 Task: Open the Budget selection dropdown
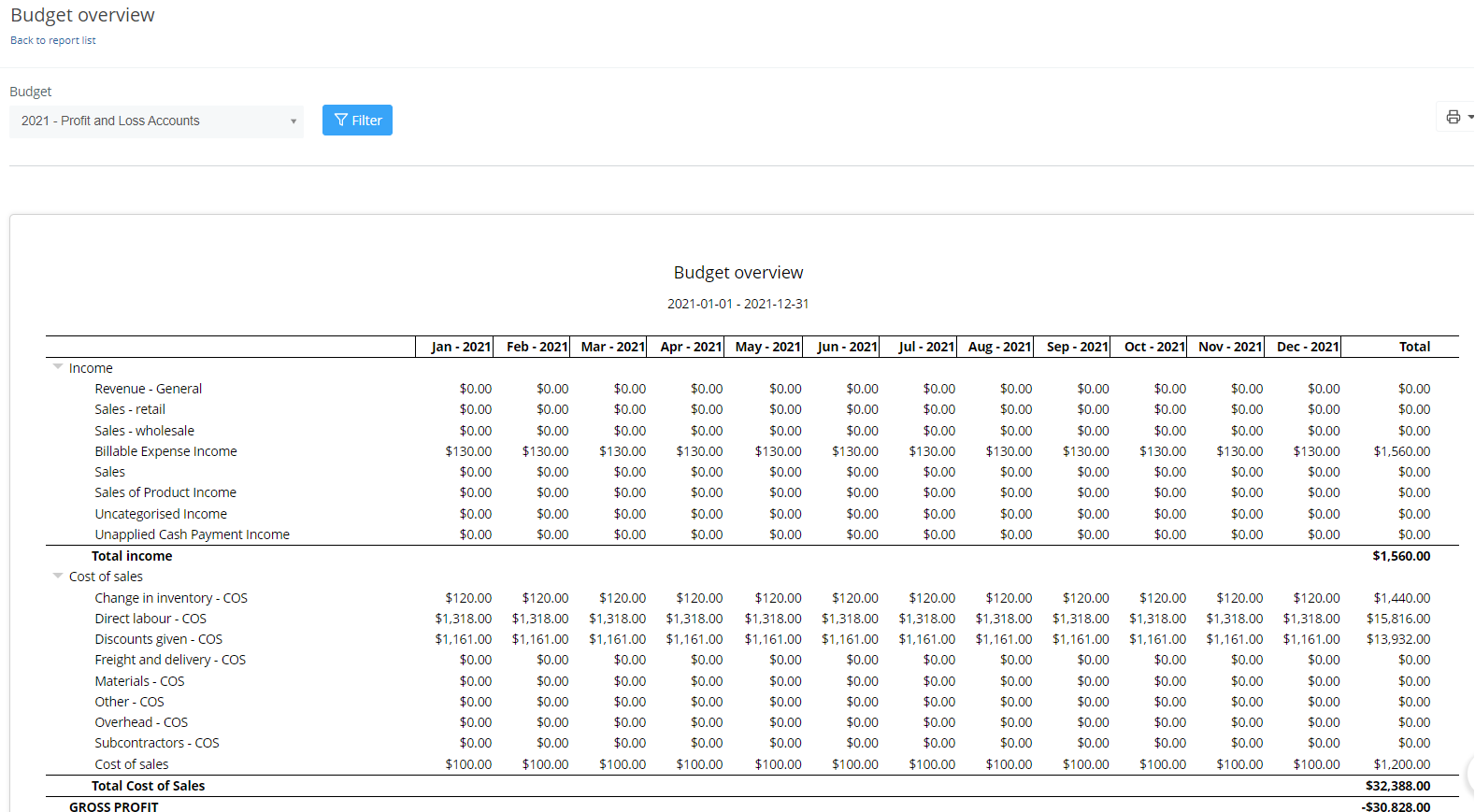[156, 121]
